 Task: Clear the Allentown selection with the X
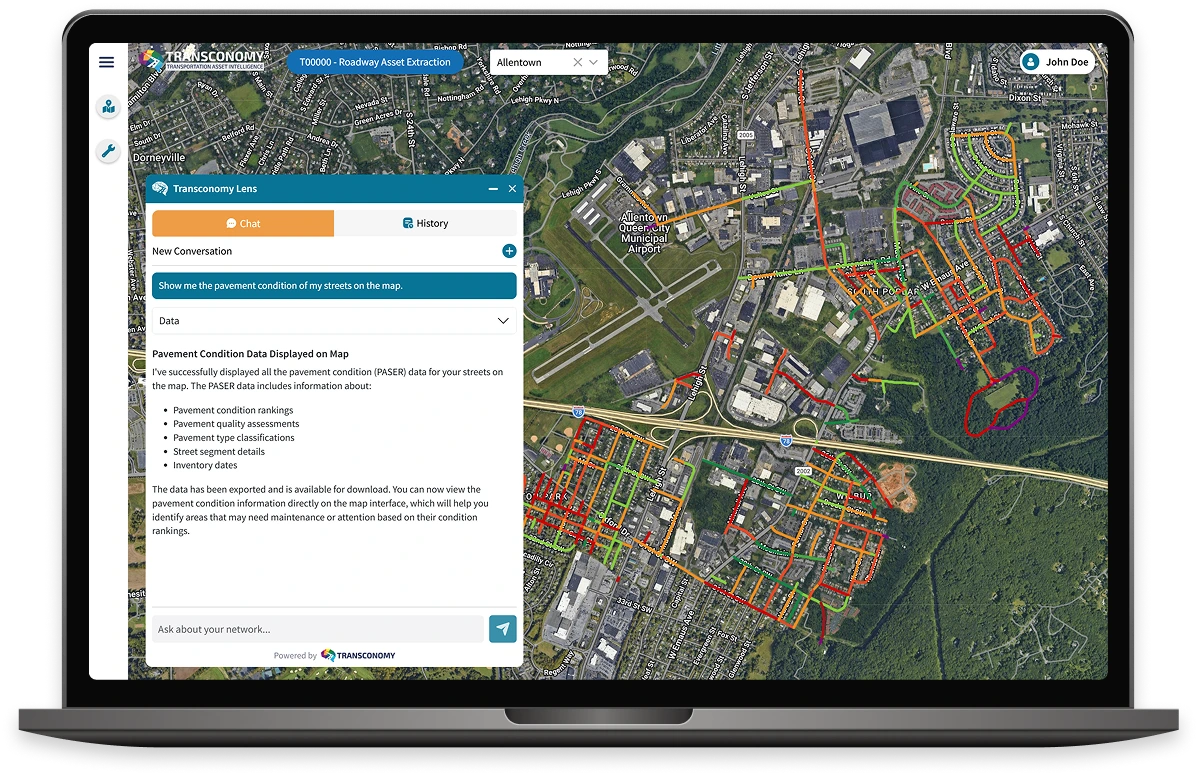pos(576,61)
